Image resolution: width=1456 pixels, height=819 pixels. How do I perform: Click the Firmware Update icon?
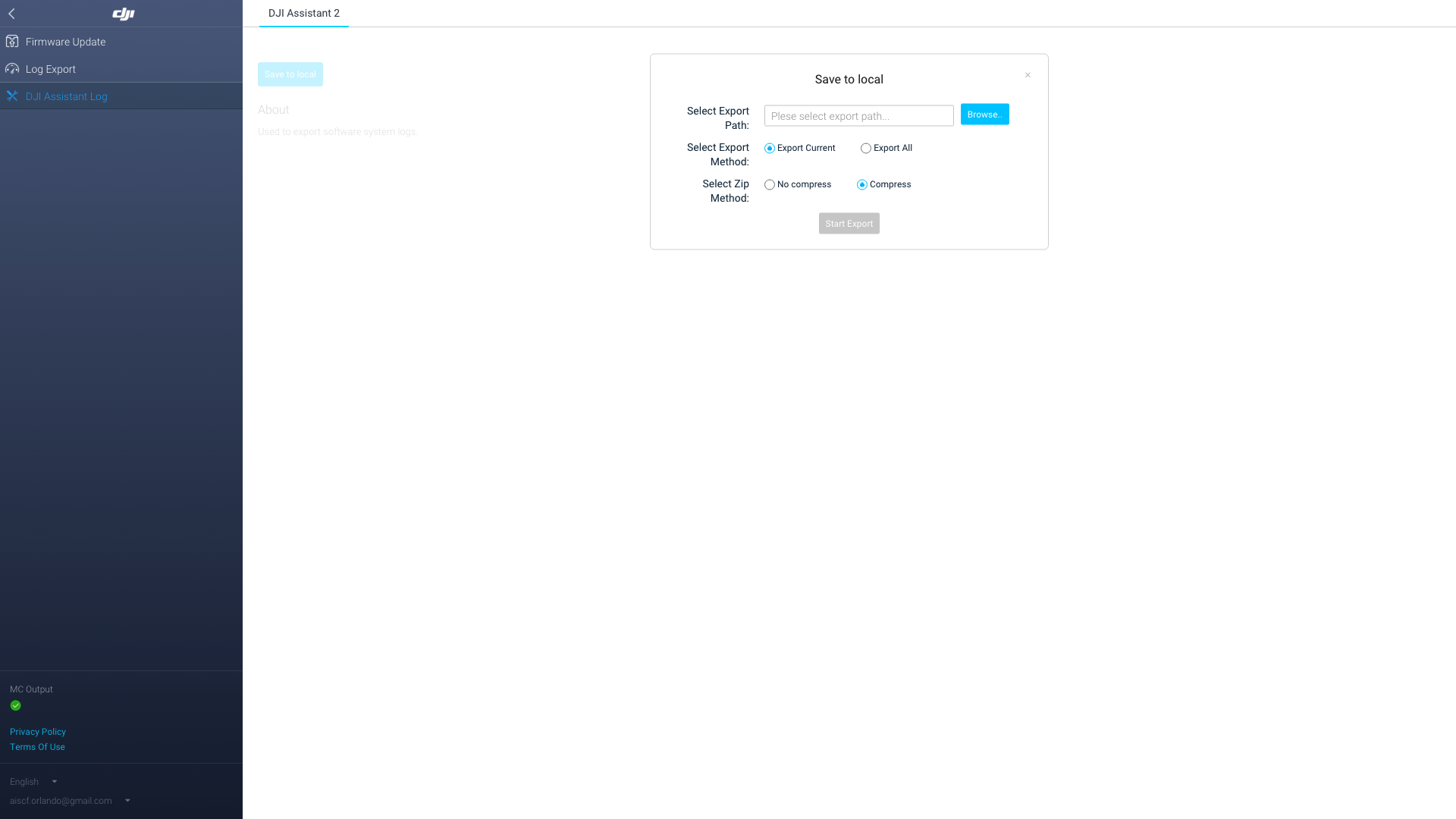[x=12, y=42]
